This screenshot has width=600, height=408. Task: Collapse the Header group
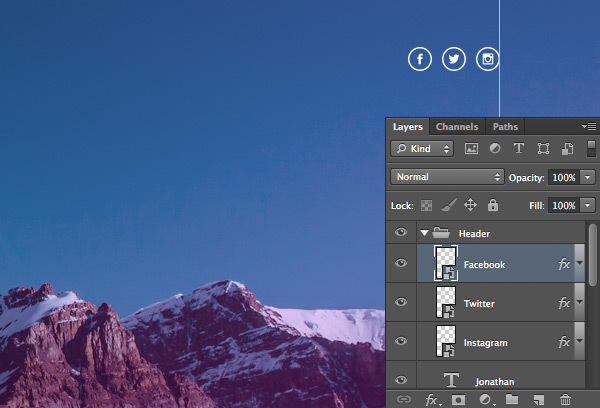click(x=424, y=233)
